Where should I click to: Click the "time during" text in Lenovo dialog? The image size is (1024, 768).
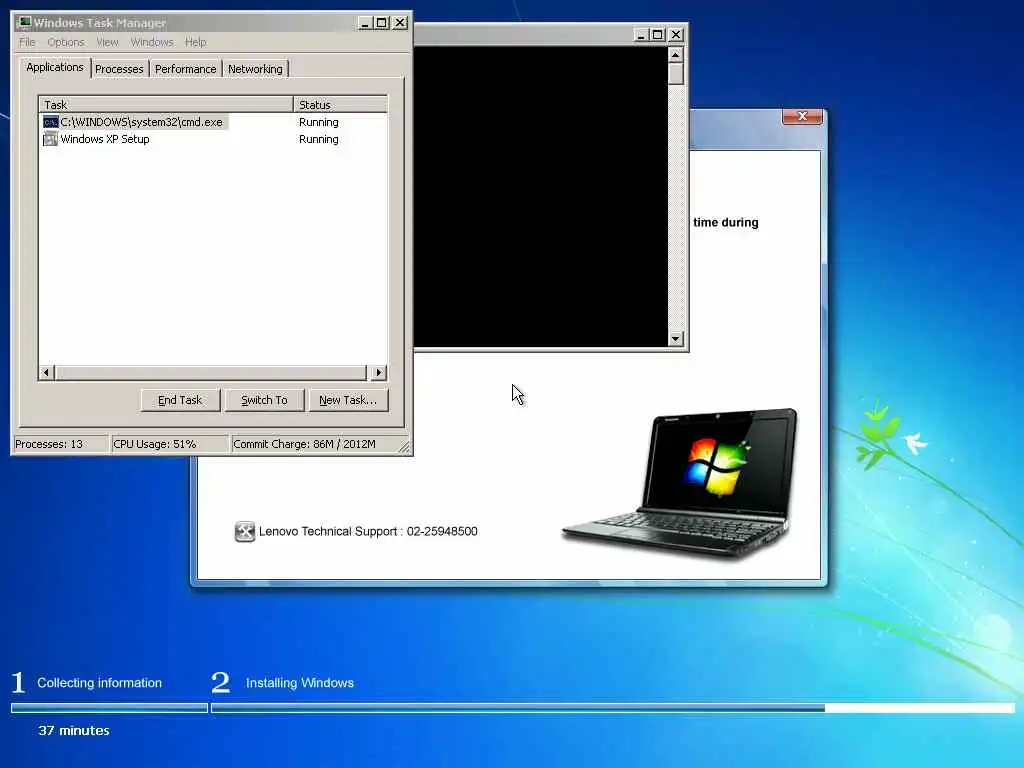pyautogui.click(x=726, y=223)
